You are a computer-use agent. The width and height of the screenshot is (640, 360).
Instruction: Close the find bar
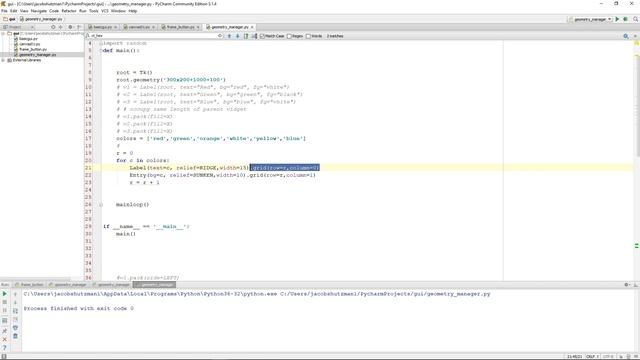click(635, 36)
